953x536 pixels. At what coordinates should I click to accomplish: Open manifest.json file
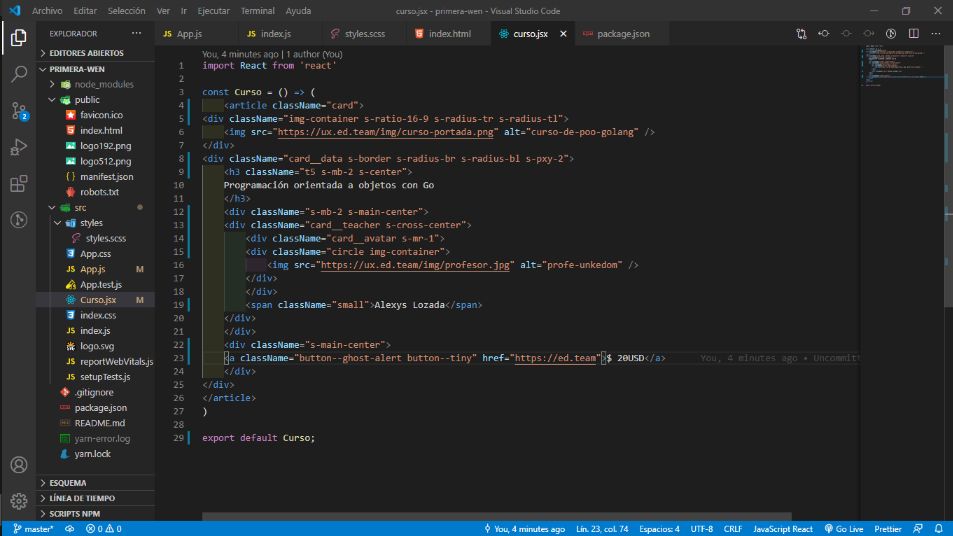tap(95, 177)
